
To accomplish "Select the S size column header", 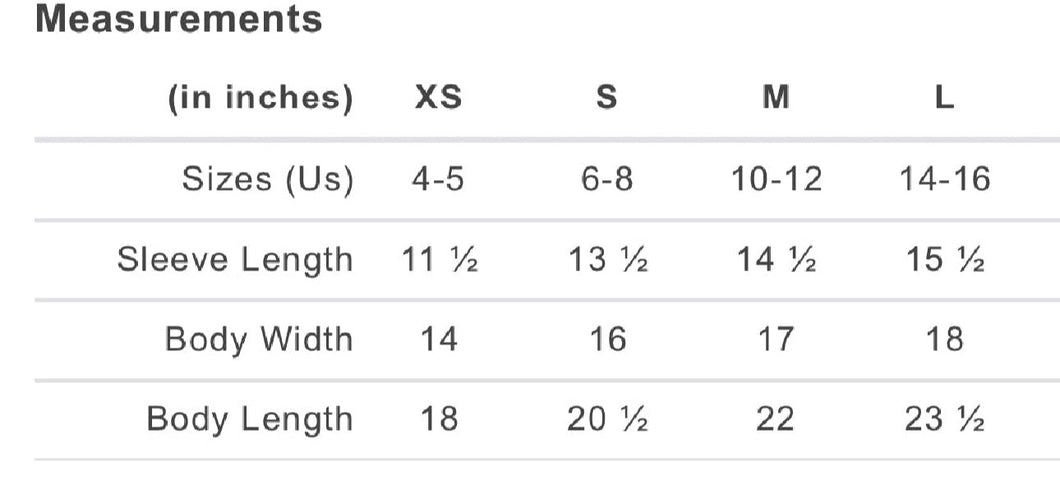I will coord(606,98).
